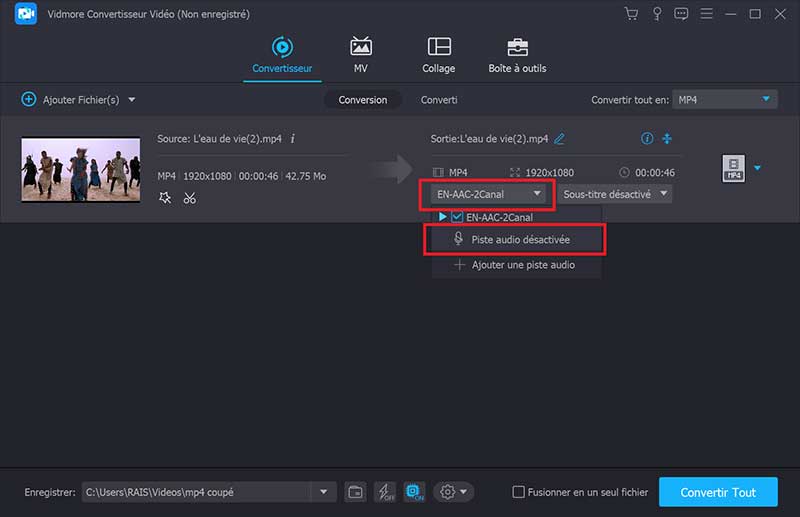This screenshot has width=800, height=517.
Task: Select the Converti sub-tab
Action: [x=439, y=100]
